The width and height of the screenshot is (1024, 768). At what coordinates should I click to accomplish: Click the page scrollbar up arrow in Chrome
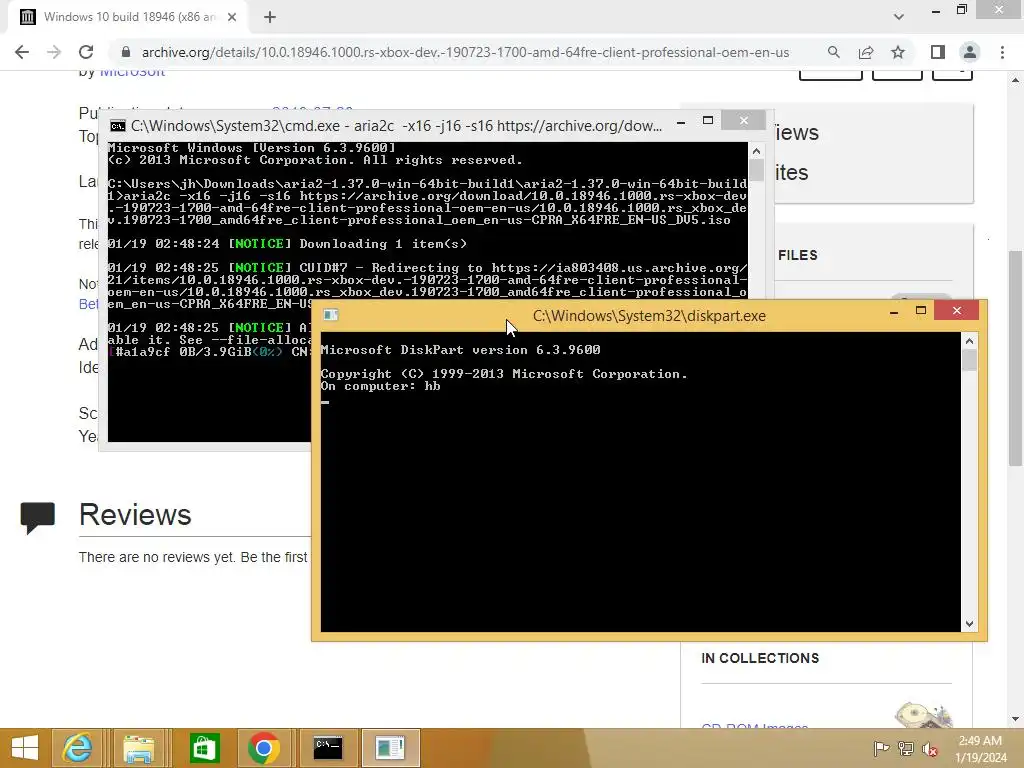(1015, 80)
